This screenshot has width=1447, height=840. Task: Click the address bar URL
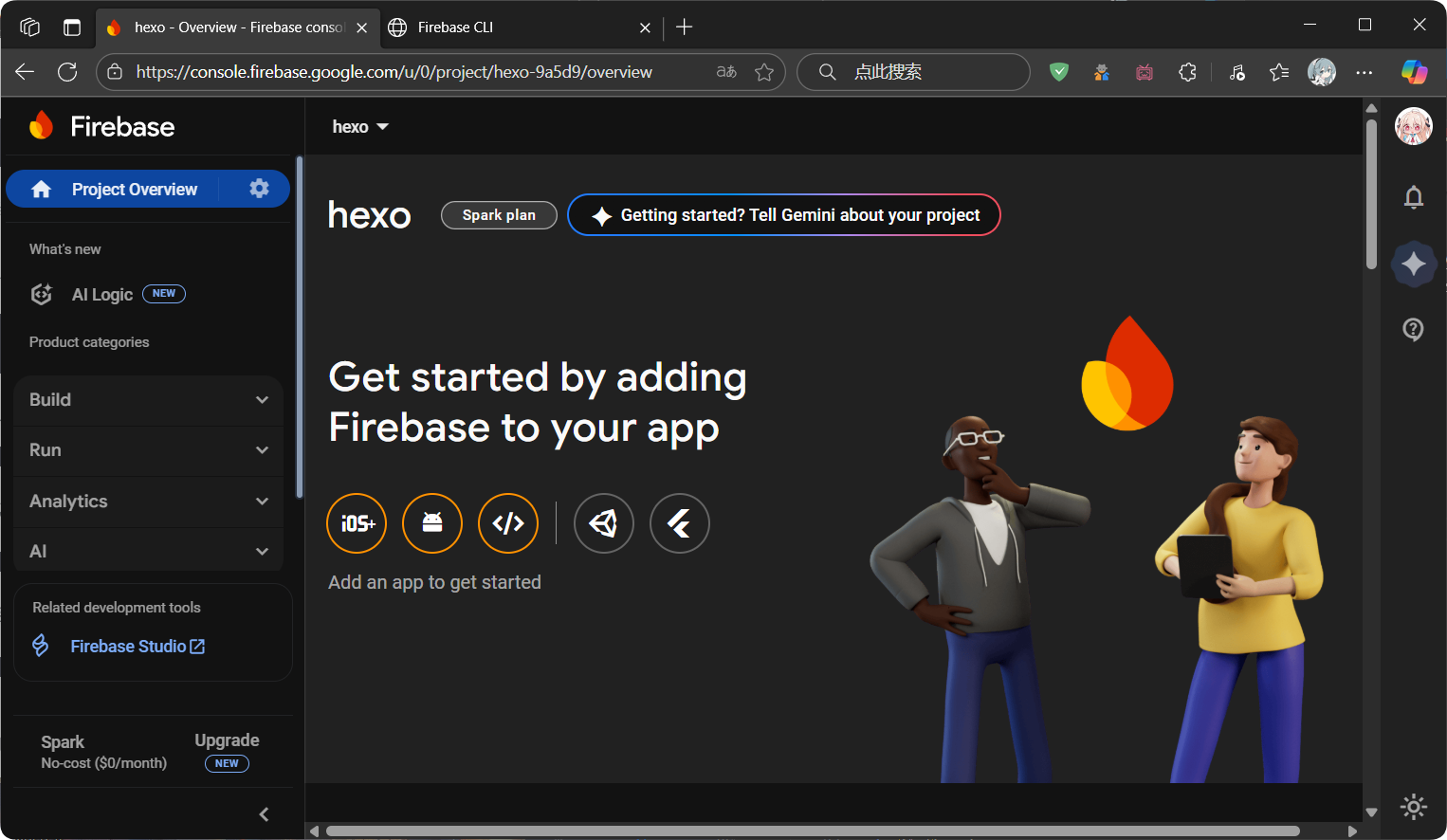(x=394, y=72)
